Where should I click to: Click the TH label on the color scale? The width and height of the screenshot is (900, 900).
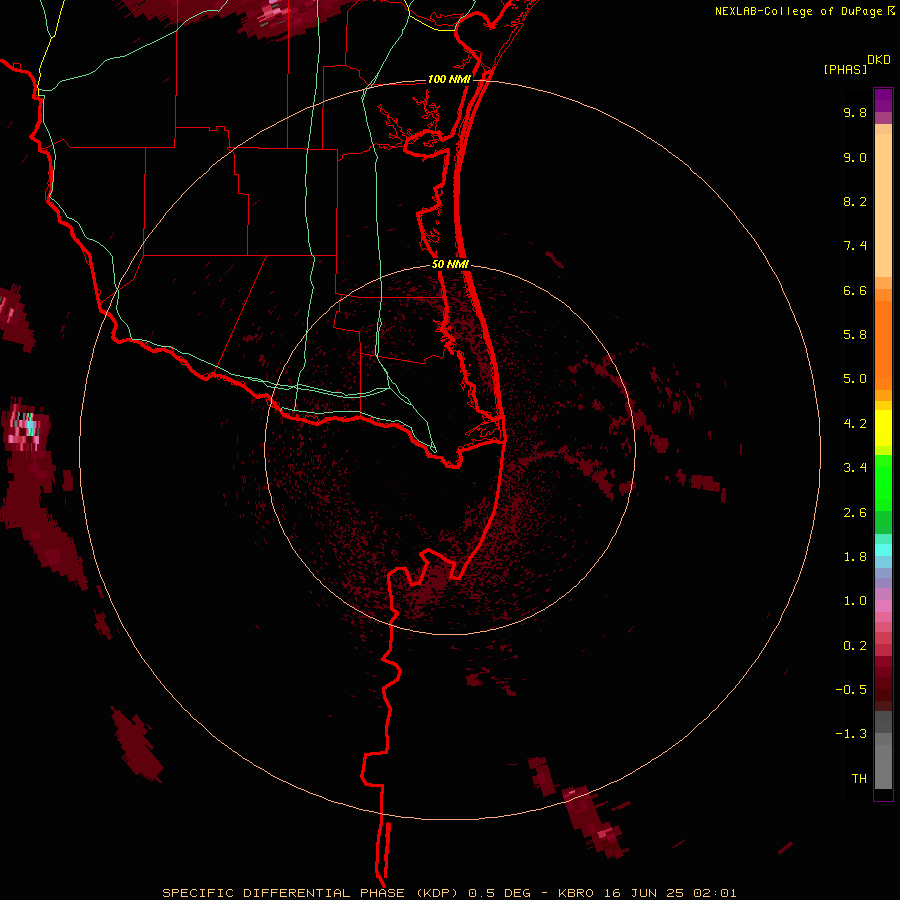(859, 779)
